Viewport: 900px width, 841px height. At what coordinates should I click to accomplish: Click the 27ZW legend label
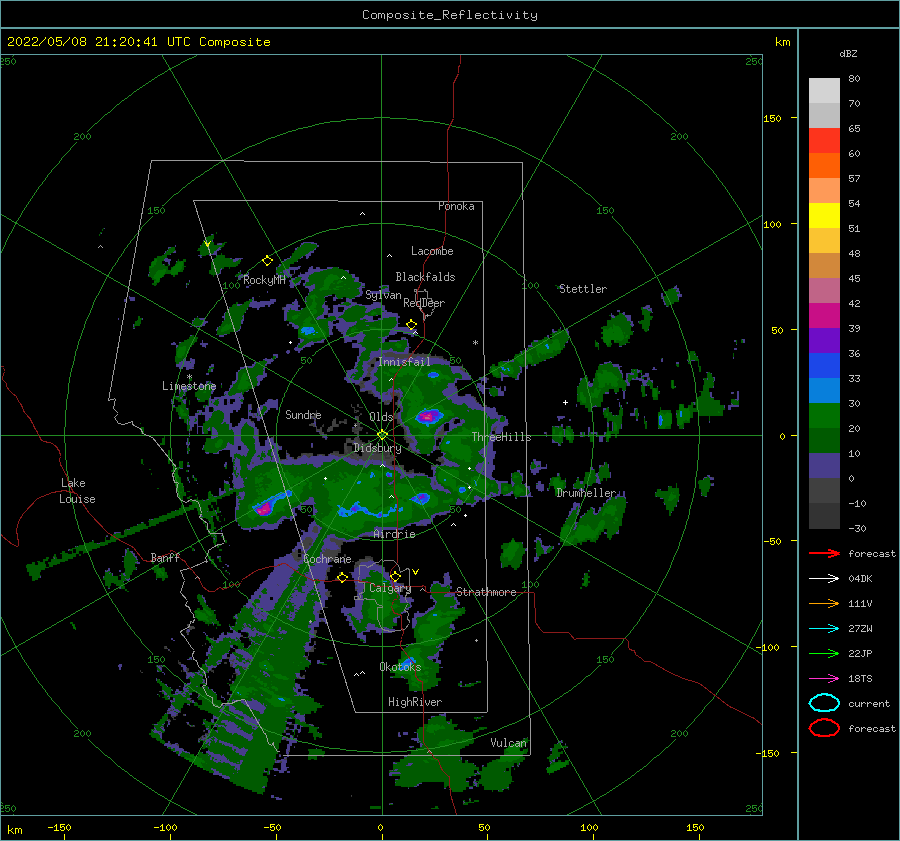pos(860,629)
